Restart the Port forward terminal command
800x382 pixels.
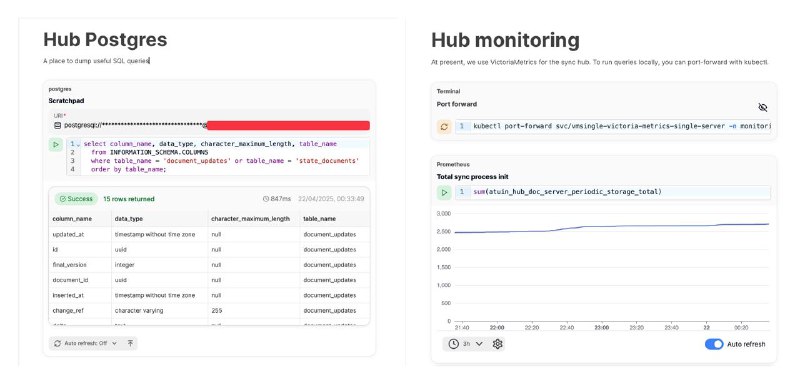point(444,126)
